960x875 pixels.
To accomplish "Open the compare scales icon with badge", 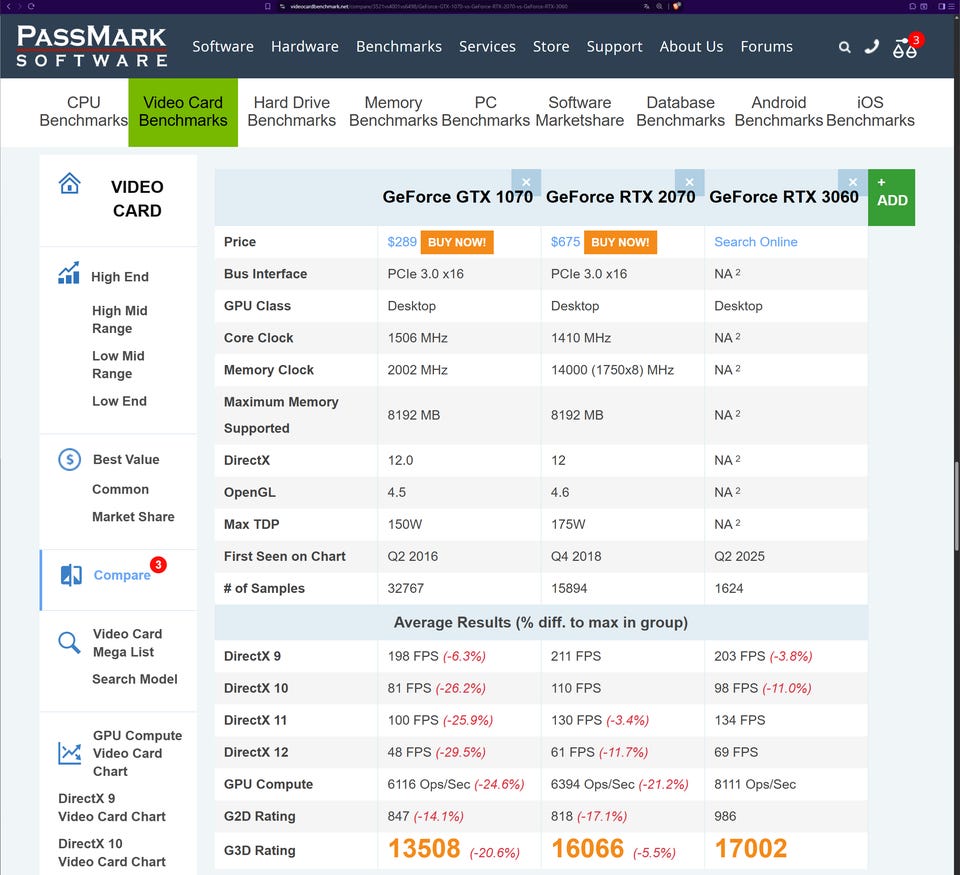I will click(905, 47).
